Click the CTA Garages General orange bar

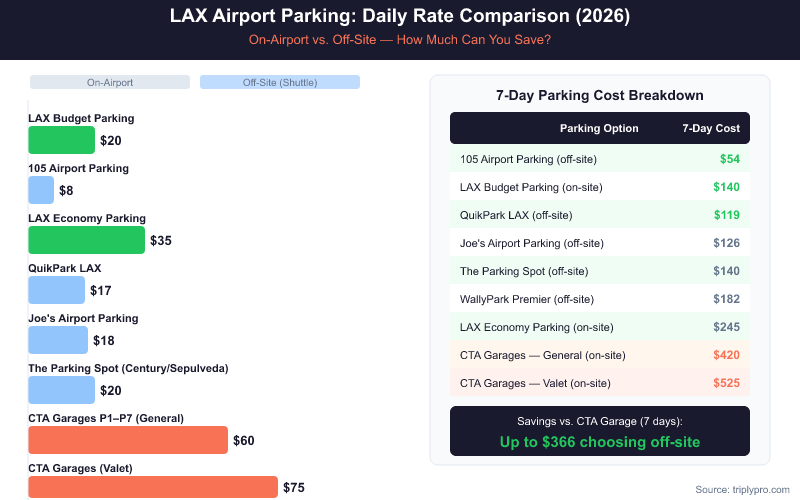tap(128, 440)
